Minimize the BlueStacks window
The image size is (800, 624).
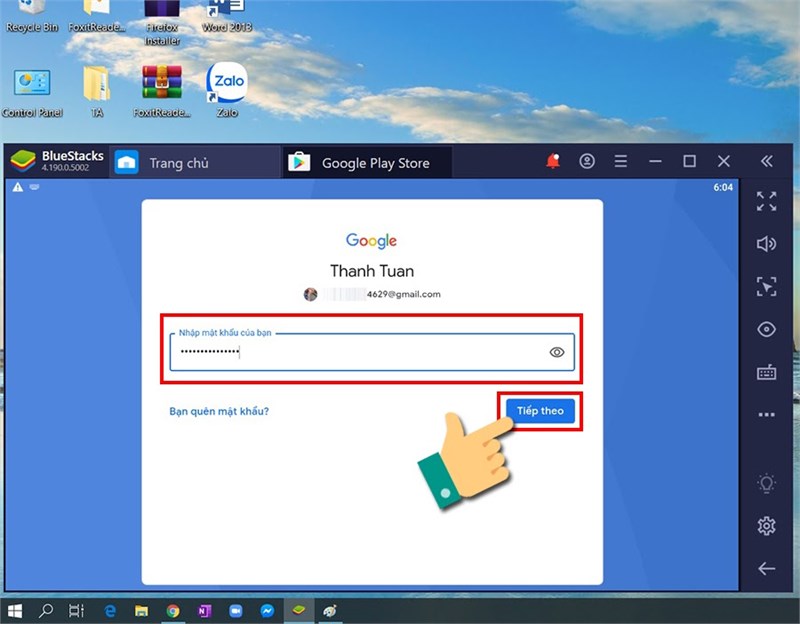pyautogui.click(x=655, y=162)
